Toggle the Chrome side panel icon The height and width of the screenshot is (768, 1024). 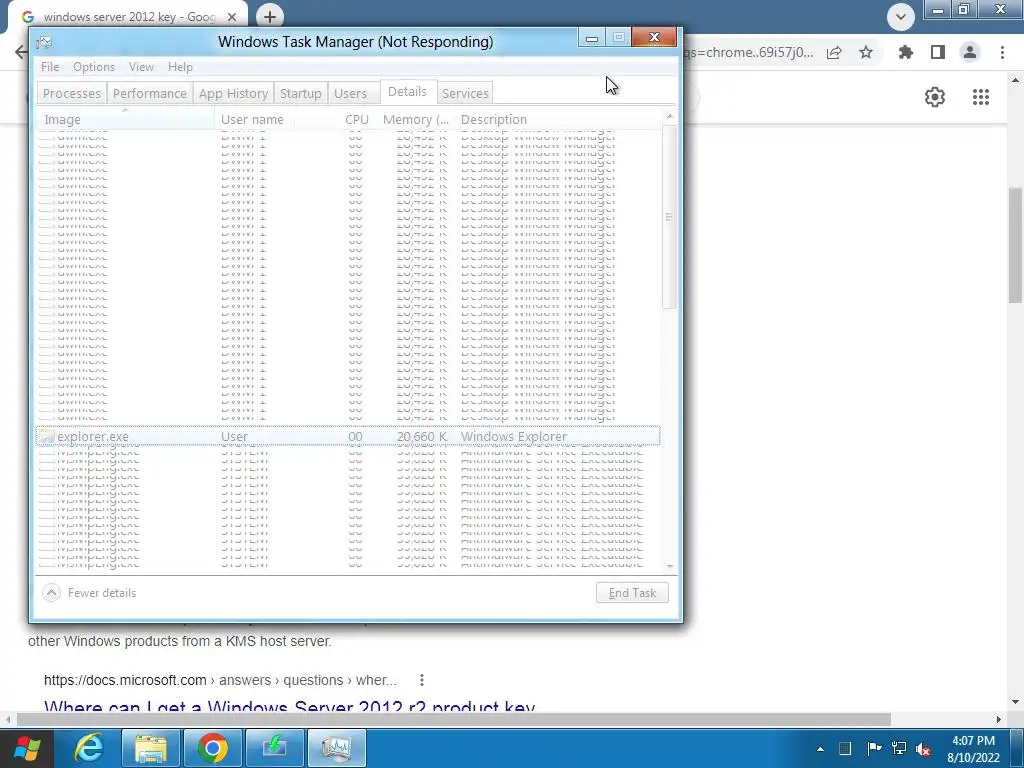[938, 52]
